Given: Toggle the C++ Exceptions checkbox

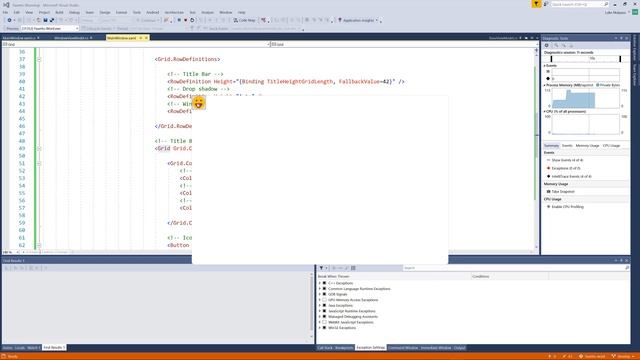Looking at the screenshot, I should (x=324, y=283).
